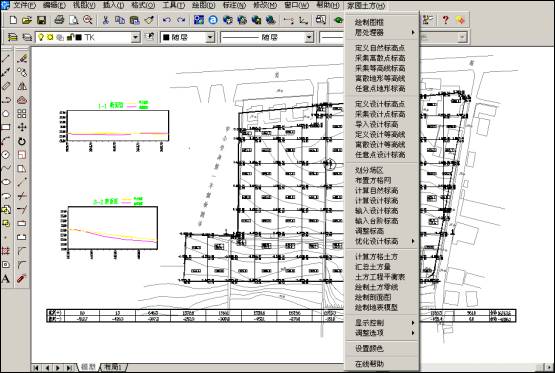Click the last-tab navigation arrow at bottom

click(x=70, y=368)
